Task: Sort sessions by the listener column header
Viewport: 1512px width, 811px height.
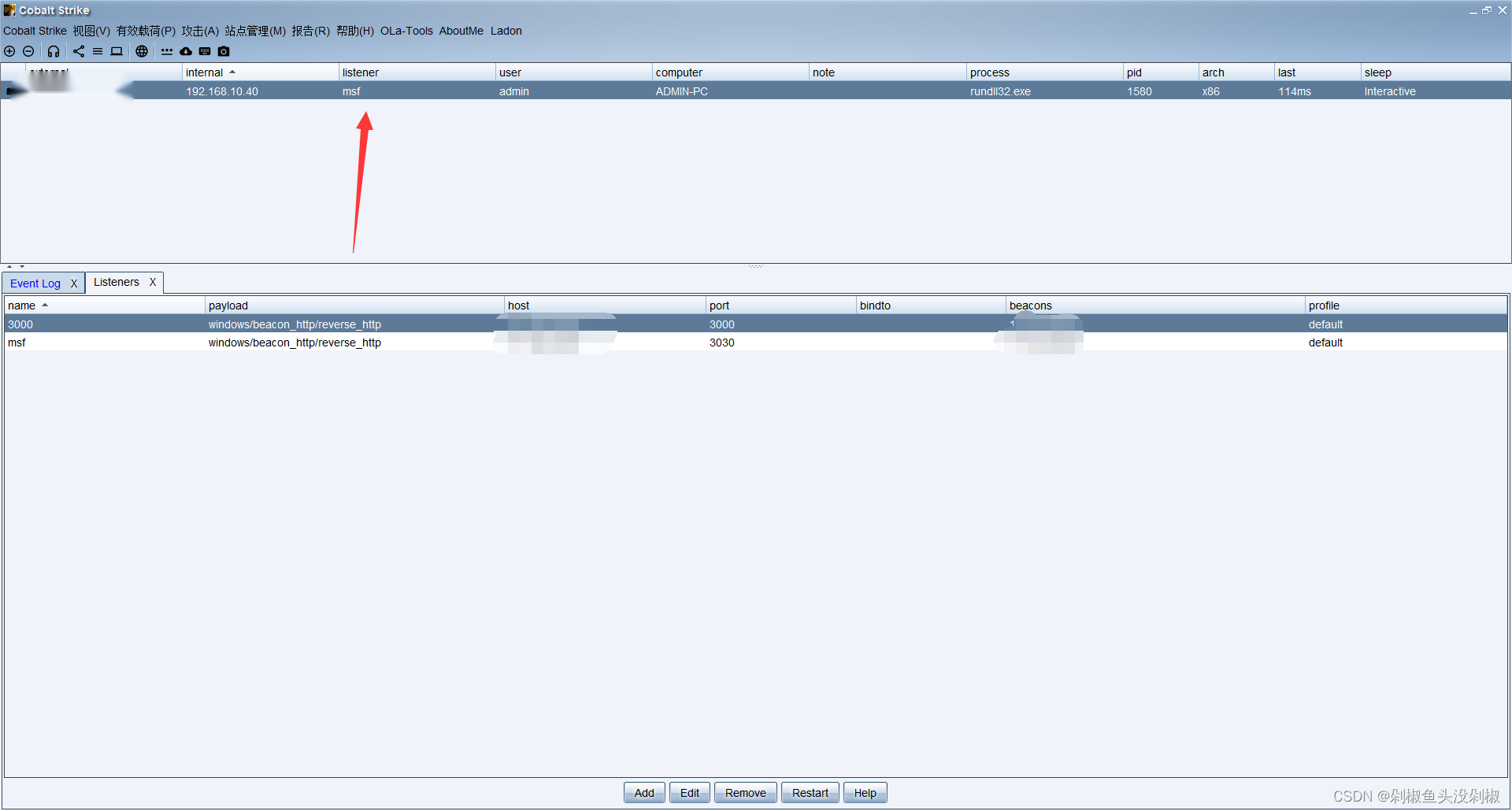Action: 417,72
